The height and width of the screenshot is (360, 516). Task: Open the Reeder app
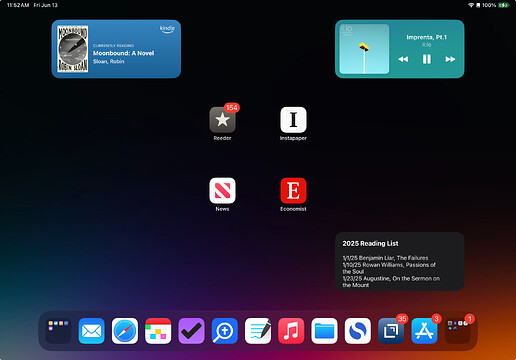point(222,120)
